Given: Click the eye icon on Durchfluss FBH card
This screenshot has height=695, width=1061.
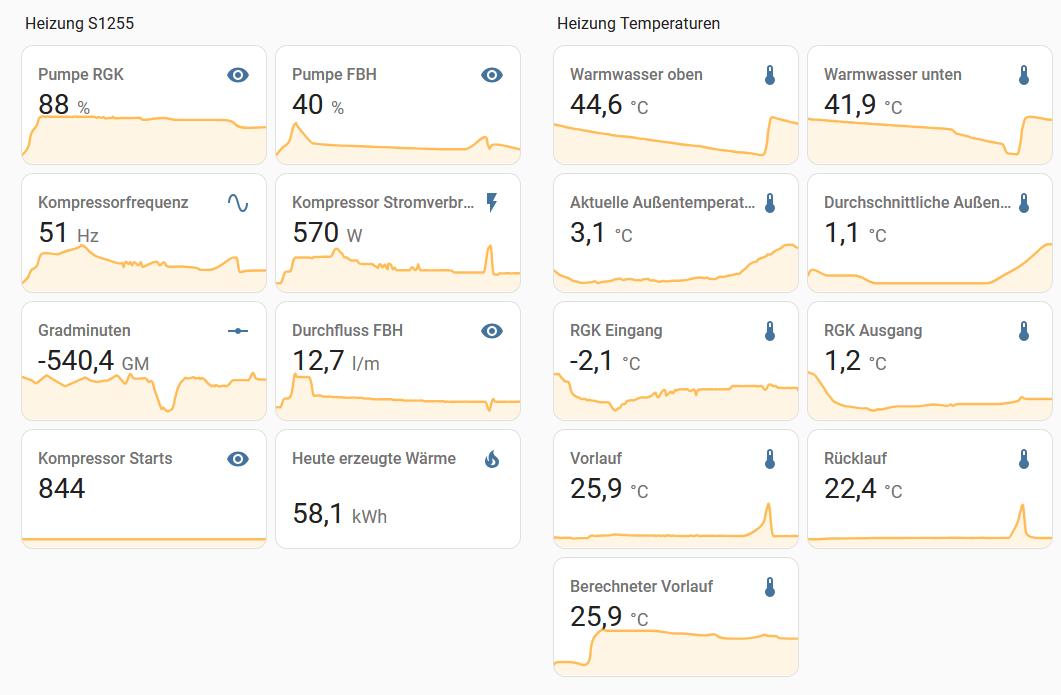Looking at the screenshot, I should (491, 331).
